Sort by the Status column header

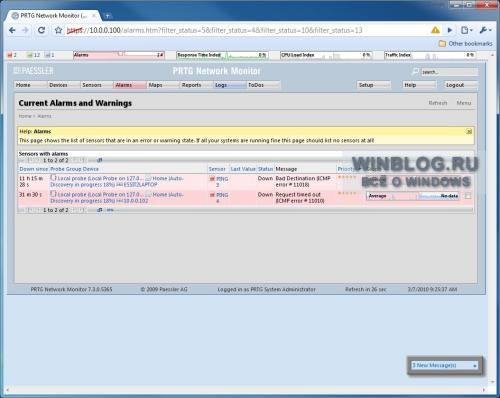point(265,169)
